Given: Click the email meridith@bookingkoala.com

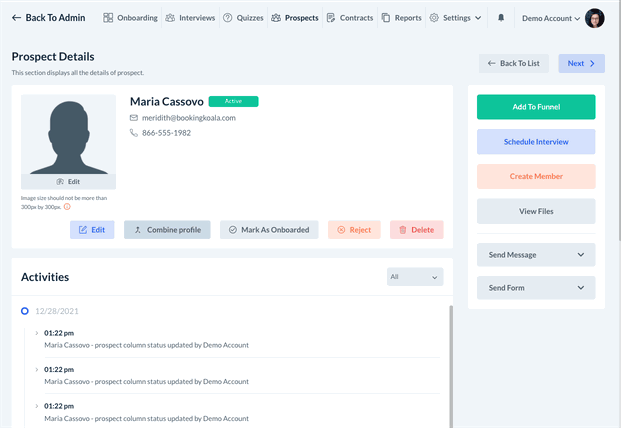Looking at the screenshot, I should point(189,118).
